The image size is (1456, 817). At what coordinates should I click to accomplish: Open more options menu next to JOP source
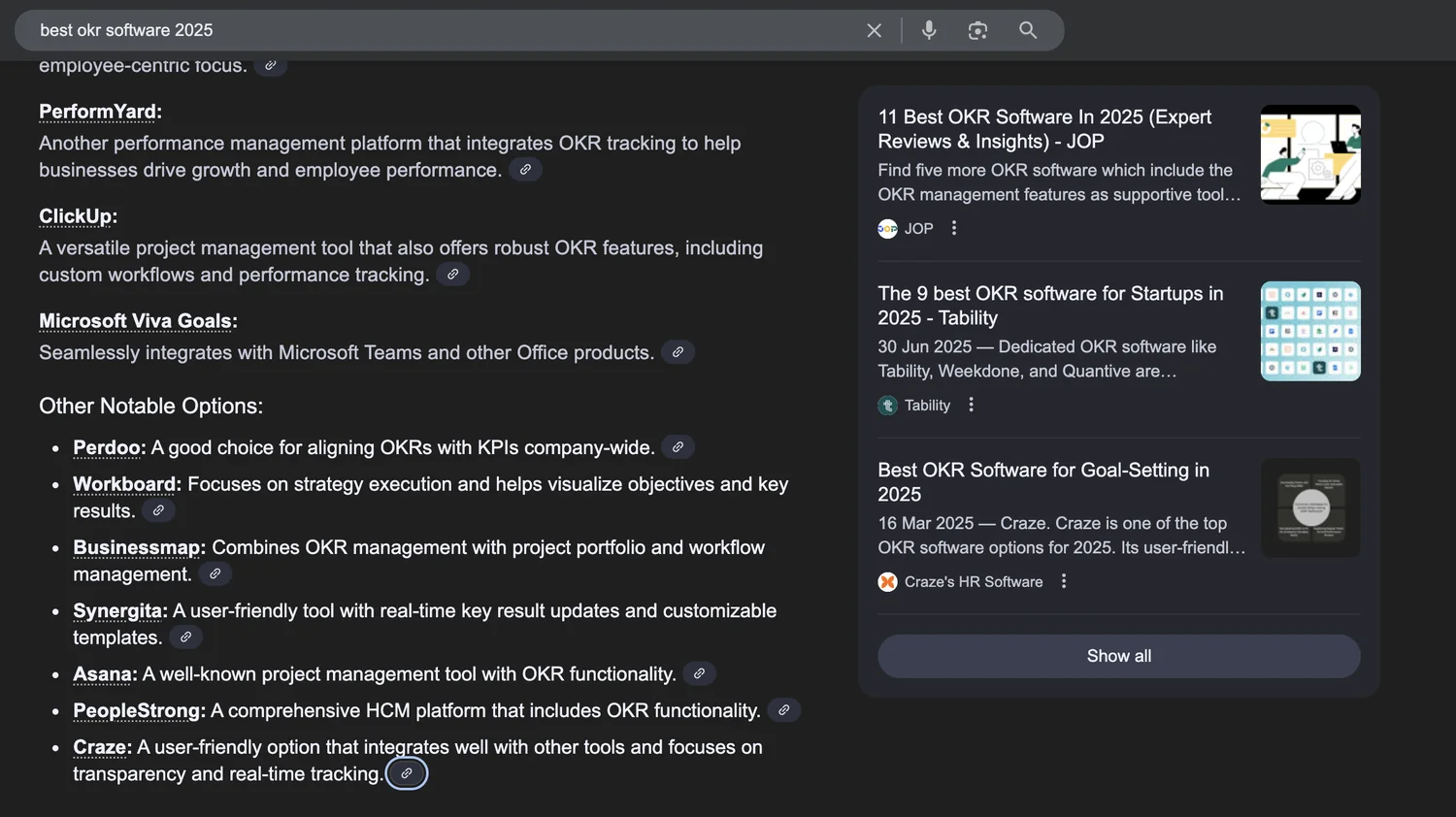pos(954,228)
